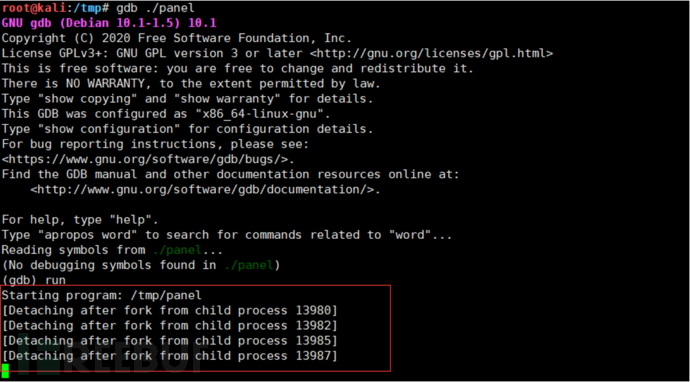The width and height of the screenshot is (690, 382).
Task: Open the gdb bugs reporting URL
Action: (x=148, y=159)
